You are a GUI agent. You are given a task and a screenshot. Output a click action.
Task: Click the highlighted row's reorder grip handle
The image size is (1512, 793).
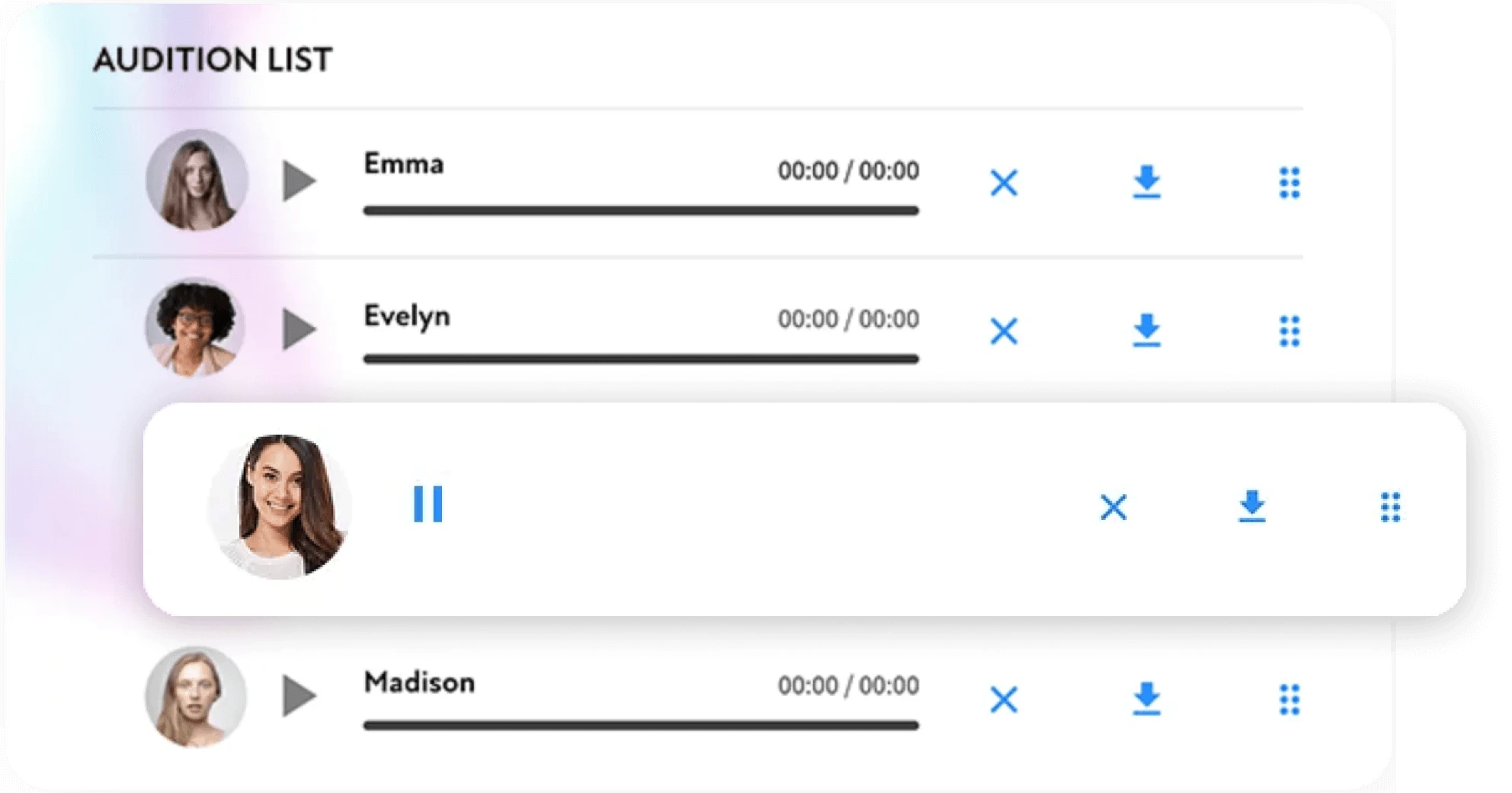coord(1391,507)
